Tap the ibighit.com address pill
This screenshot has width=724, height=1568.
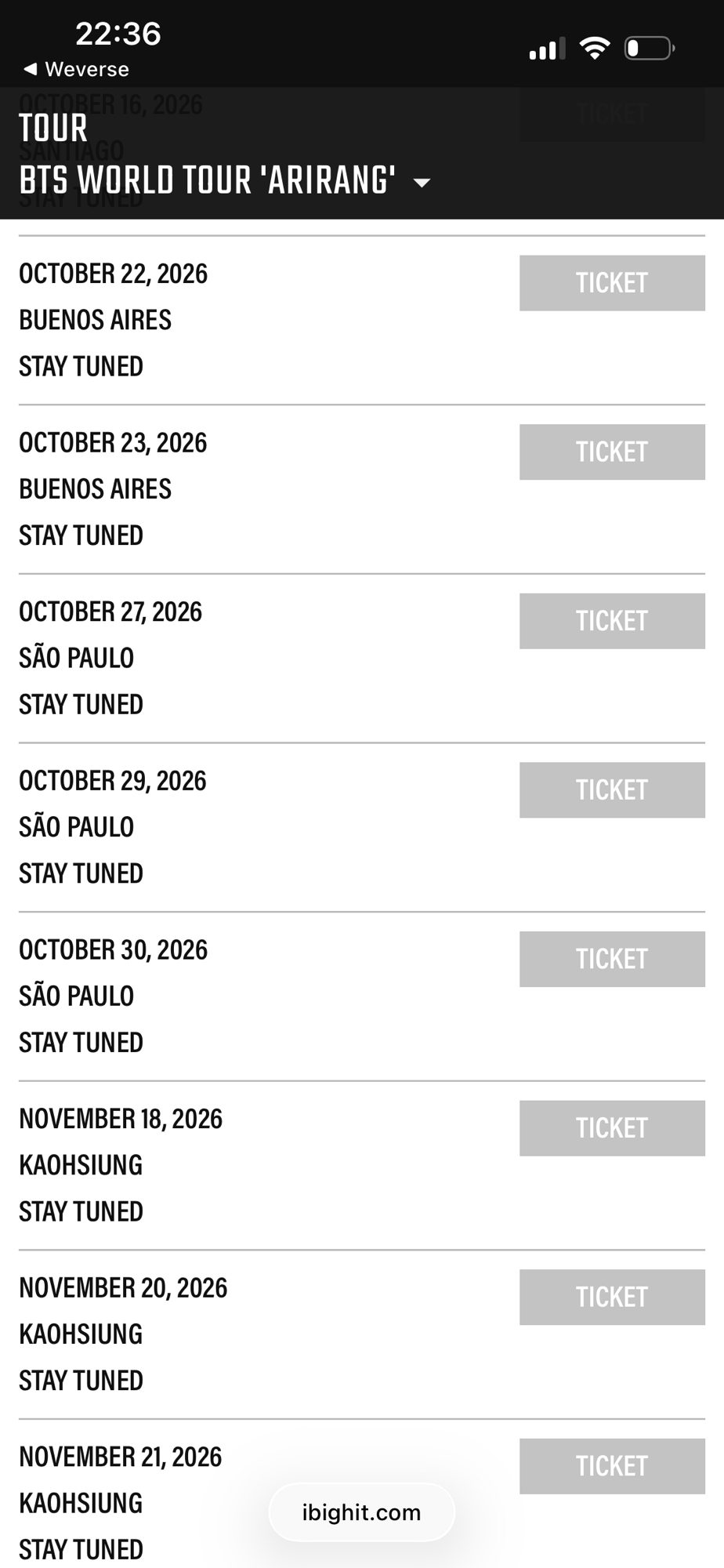coord(361,1512)
